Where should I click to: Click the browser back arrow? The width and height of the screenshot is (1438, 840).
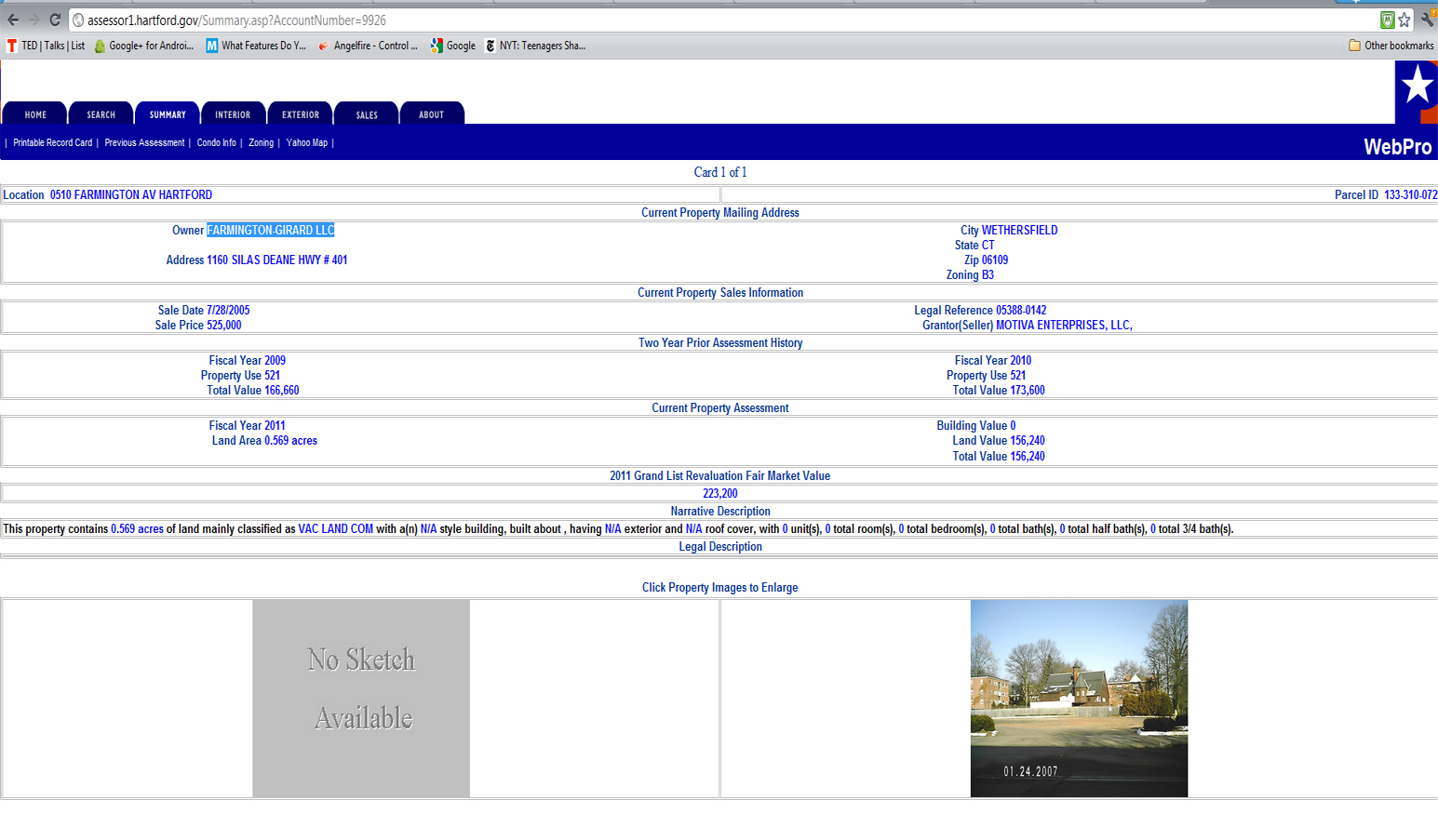tap(13, 20)
